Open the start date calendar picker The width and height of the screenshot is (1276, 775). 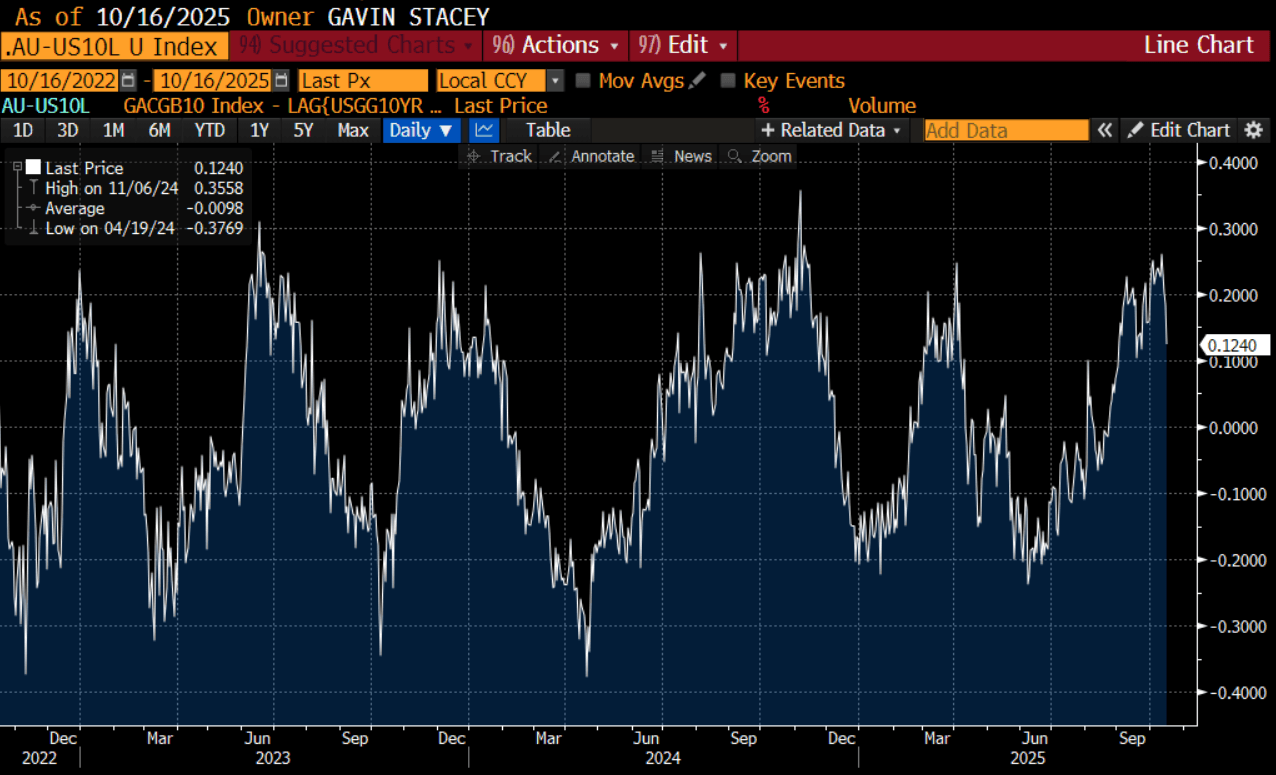[x=128, y=81]
